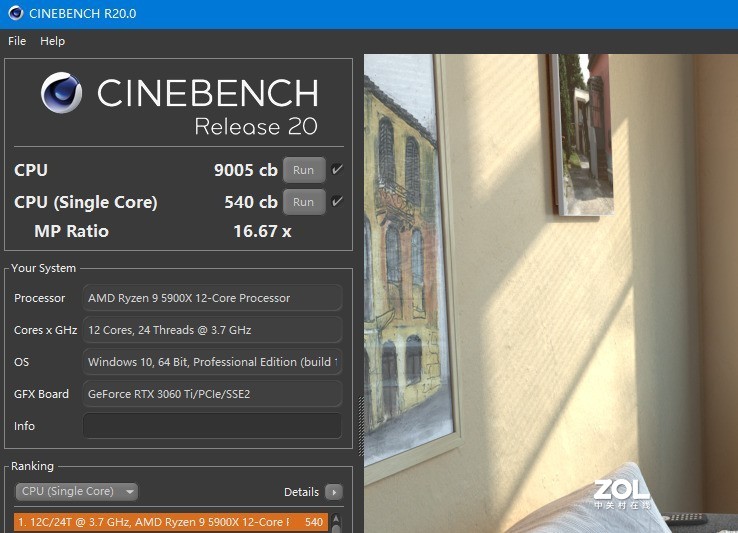This screenshot has width=738, height=533.
Task: Click the rendered scene preview image
Action: [x=551, y=293]
